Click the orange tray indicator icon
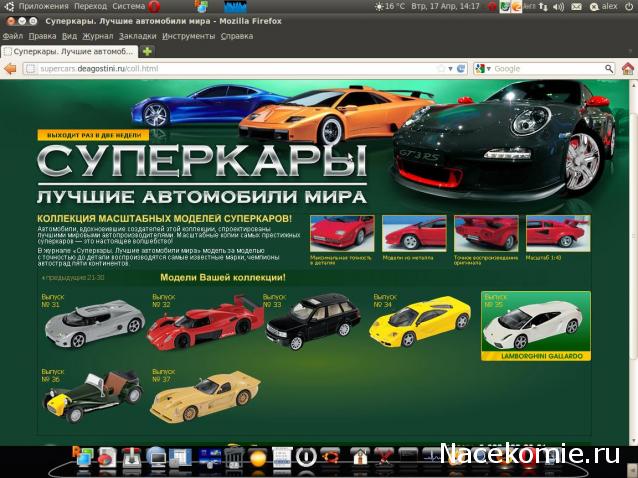The width and height of the screenshot is (638, 478). point(516,7)
